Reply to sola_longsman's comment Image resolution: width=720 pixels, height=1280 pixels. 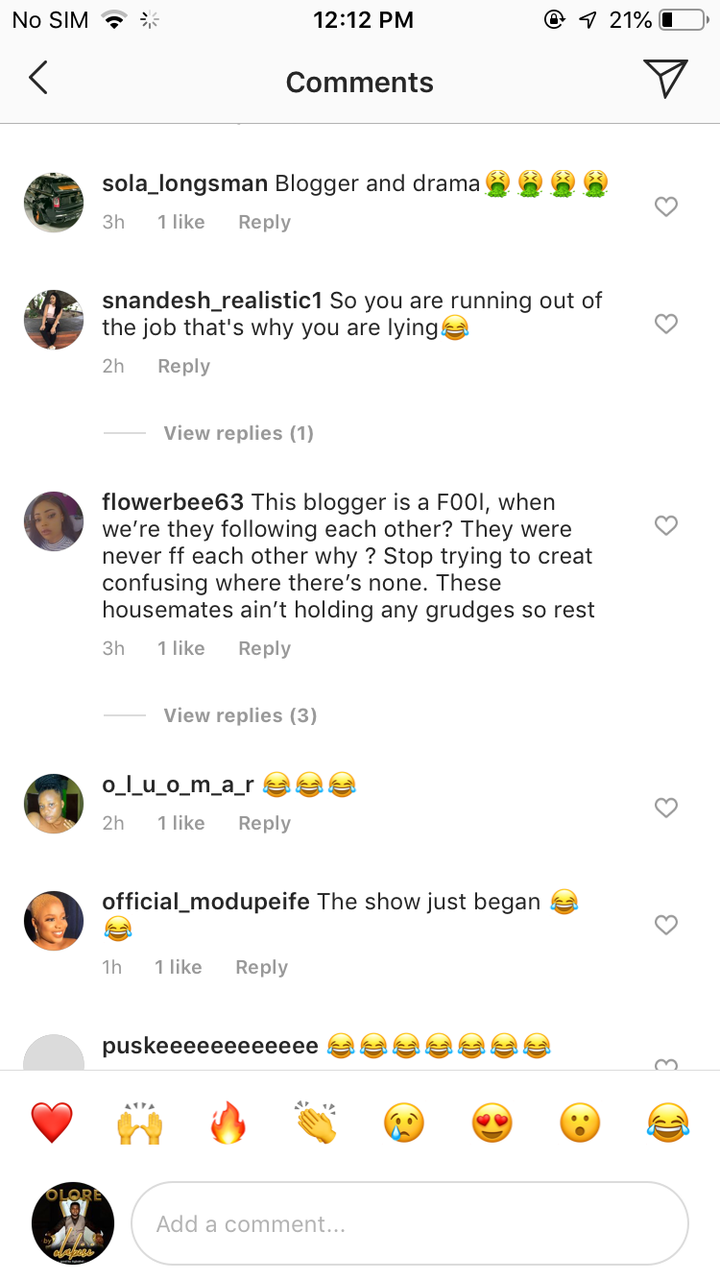click(264, 222)
